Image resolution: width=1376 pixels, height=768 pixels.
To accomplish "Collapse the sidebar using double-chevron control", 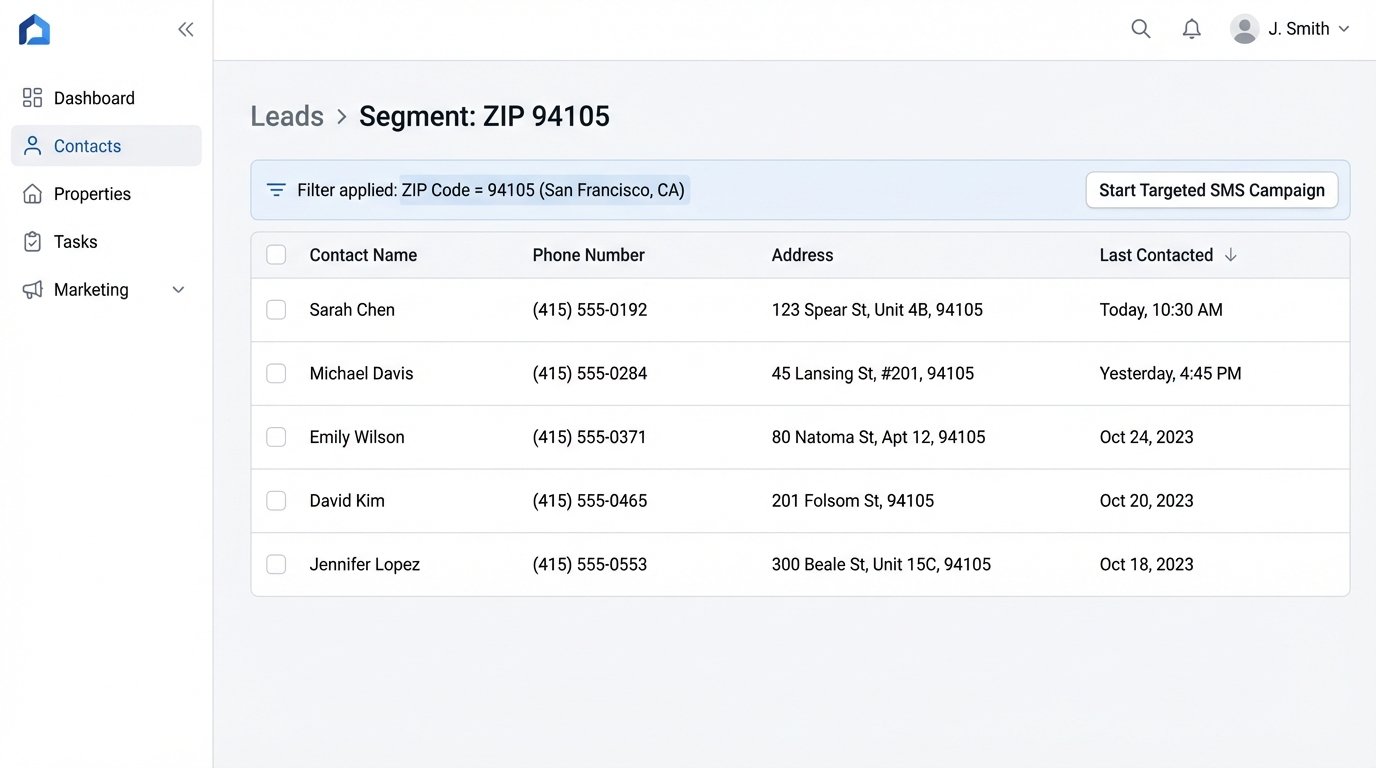I will tap(185, 29).
